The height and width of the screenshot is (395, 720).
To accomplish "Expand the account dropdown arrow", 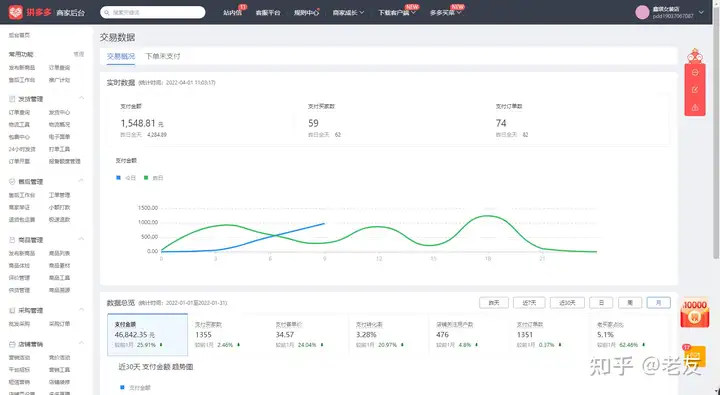I will (701, 12).
